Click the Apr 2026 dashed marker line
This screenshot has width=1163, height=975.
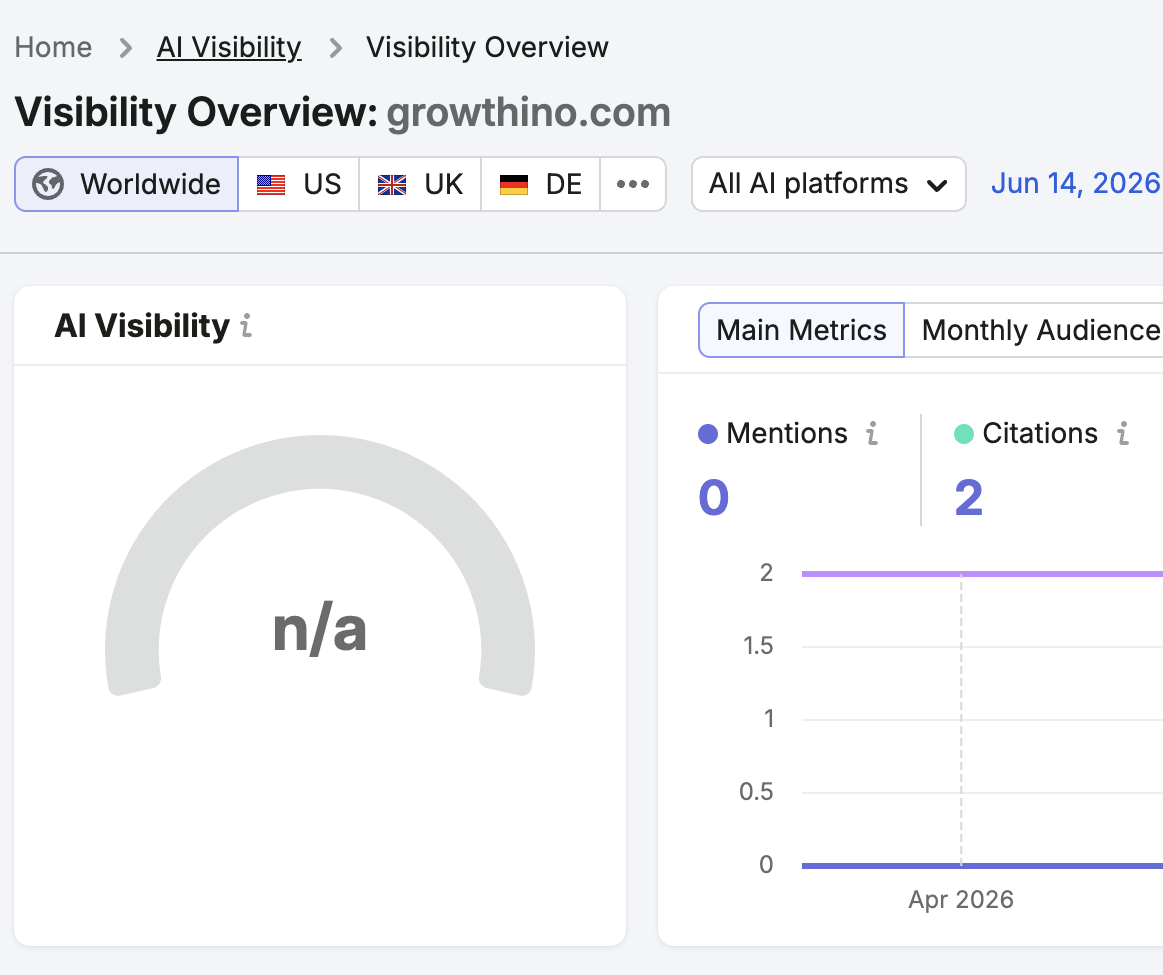(961, 719)
